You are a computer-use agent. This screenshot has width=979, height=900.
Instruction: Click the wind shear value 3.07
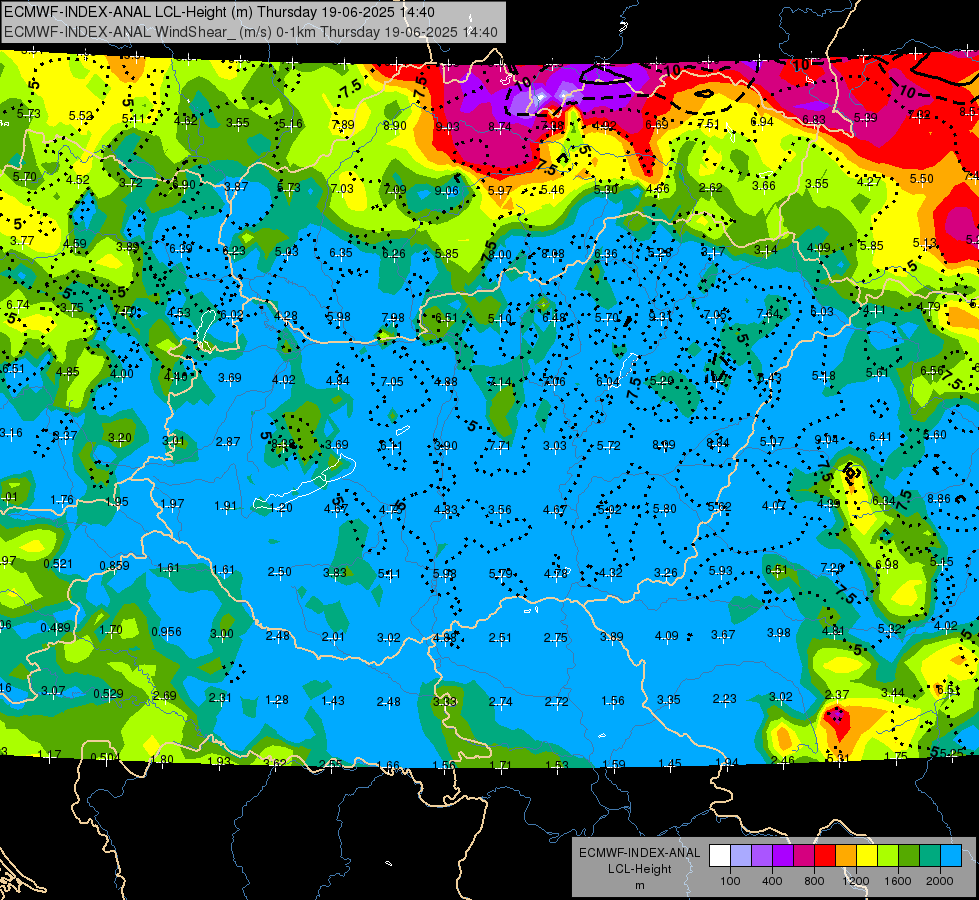(x=53, y=691)
